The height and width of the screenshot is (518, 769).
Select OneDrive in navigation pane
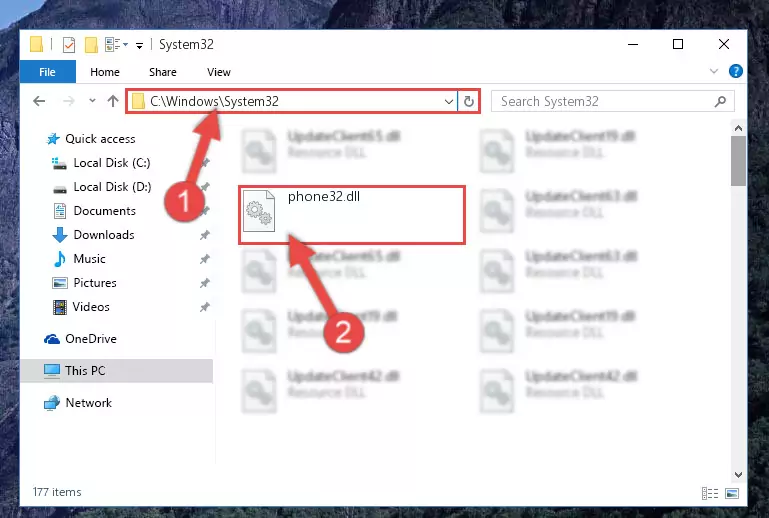pos(80,339)
